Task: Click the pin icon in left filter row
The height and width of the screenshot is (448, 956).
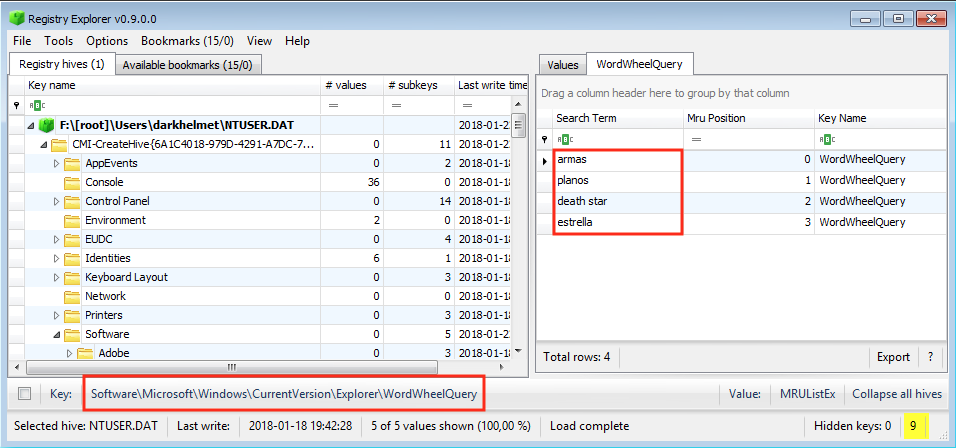Action: (x=15, y=104)
